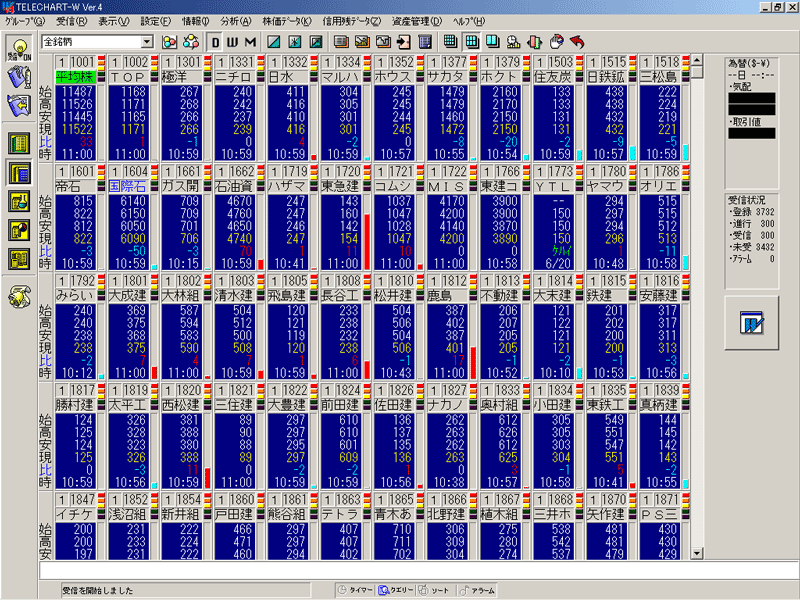
Task: Select the small grid layout icon
Action: click(450, 42)
